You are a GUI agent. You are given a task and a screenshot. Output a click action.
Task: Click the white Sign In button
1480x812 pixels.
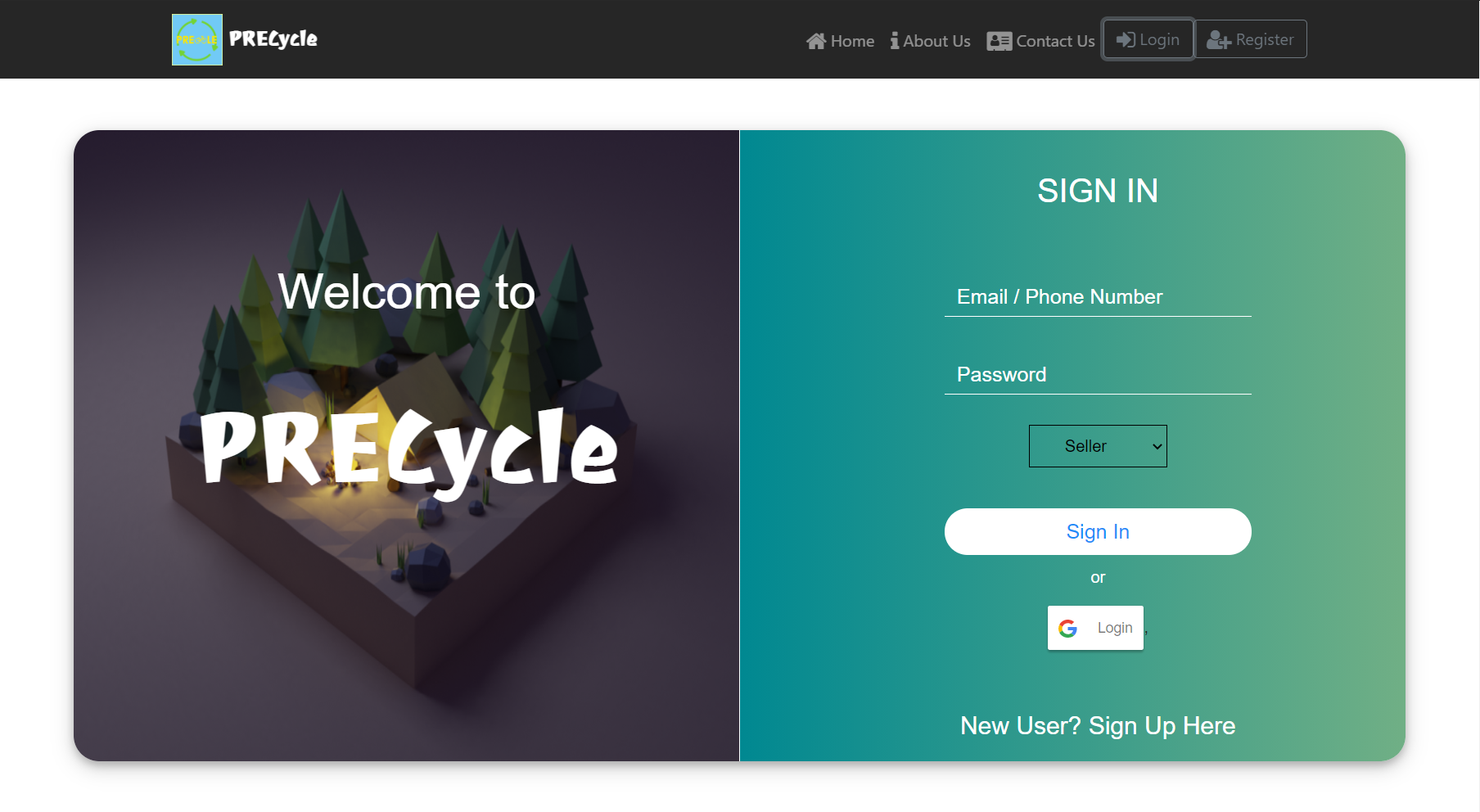point(1098,532)
